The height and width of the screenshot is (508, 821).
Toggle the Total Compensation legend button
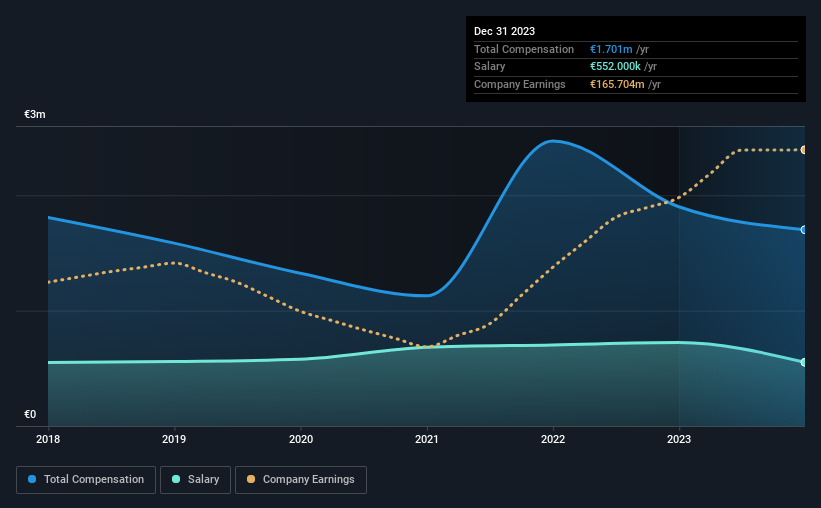[x=86, y=480]
